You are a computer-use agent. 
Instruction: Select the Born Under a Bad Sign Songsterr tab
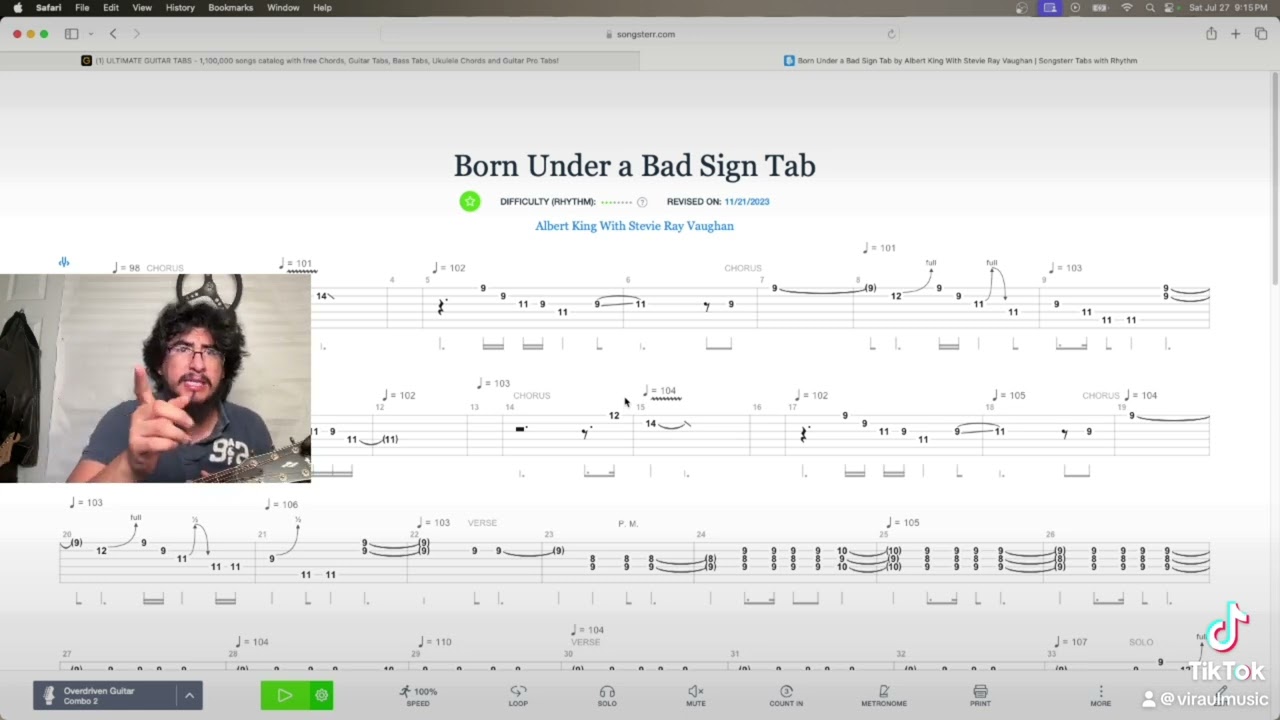click(960, 61)
